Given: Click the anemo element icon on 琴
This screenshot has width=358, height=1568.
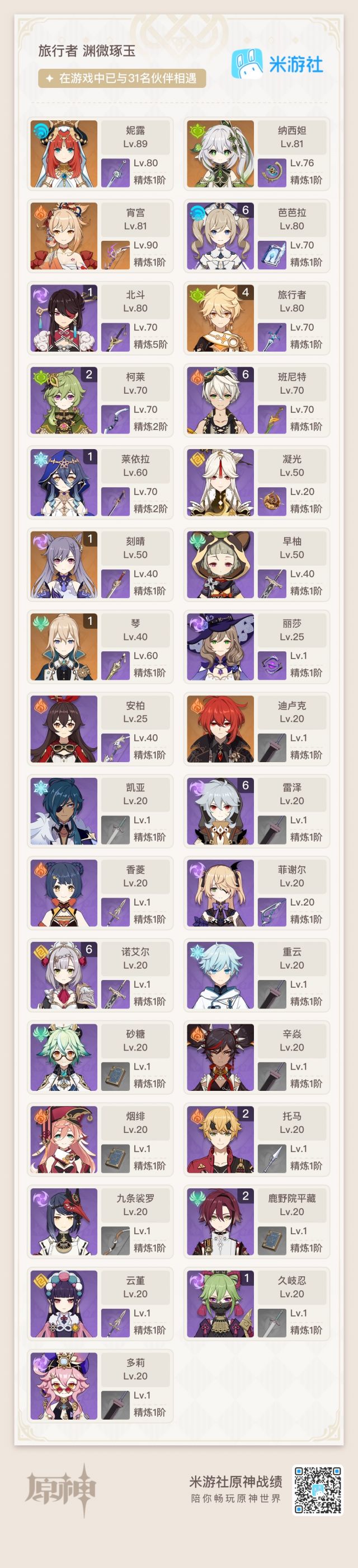Looking at the screenshot, I should click(41, 623).
